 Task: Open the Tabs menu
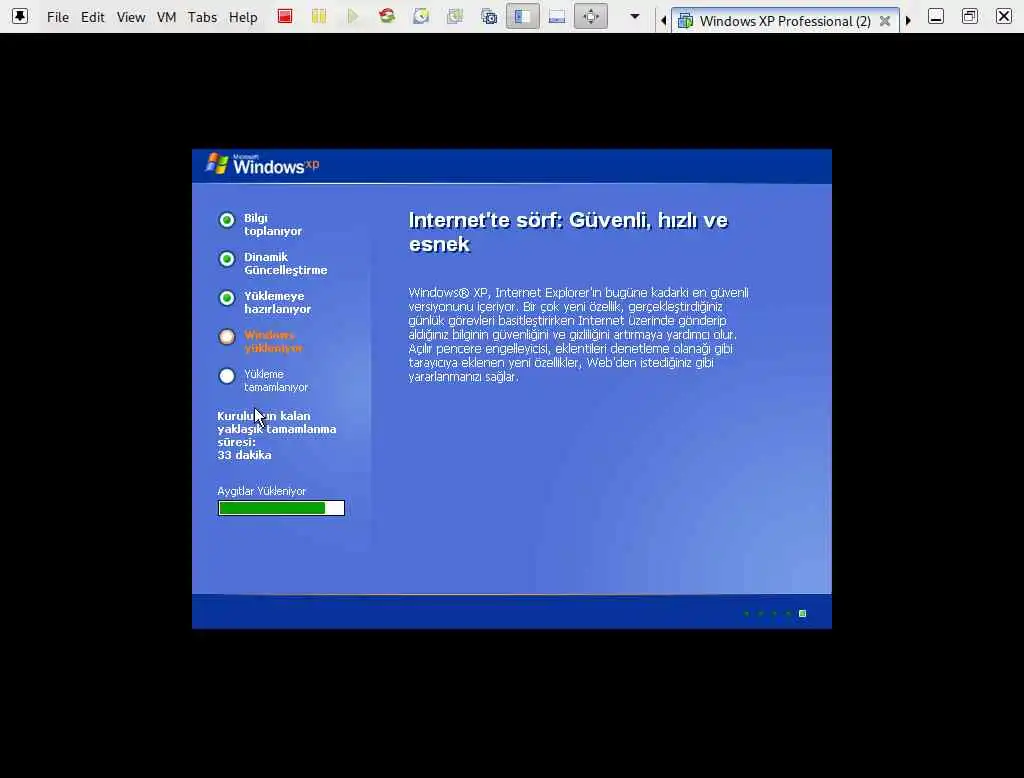coord(202,17)
